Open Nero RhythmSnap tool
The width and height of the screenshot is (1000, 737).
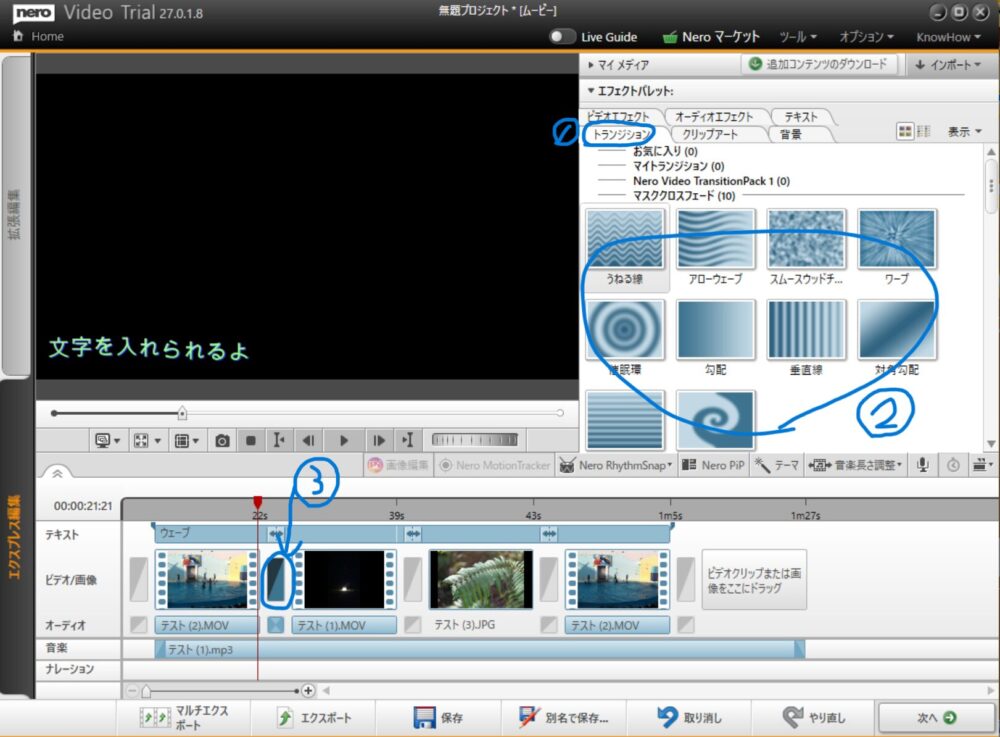click(616, 465)
